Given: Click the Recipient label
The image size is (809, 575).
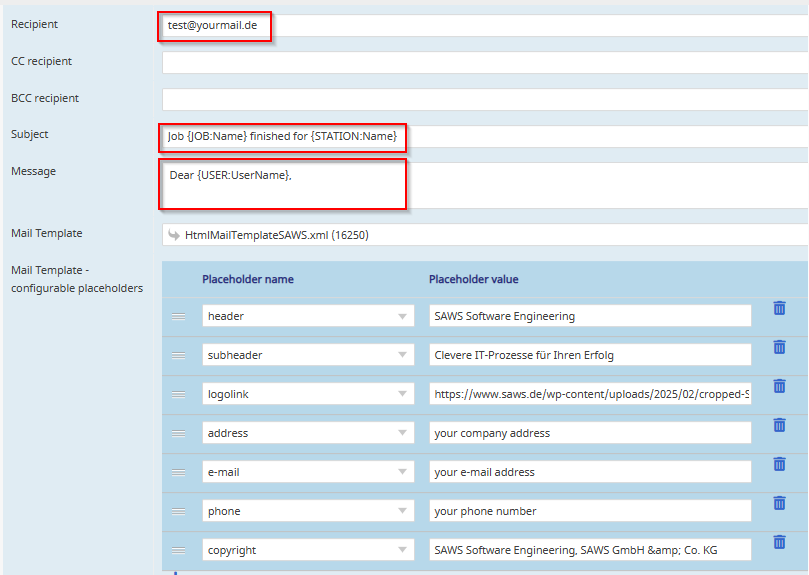Looking at the screenshot, I should click(34, 24).
